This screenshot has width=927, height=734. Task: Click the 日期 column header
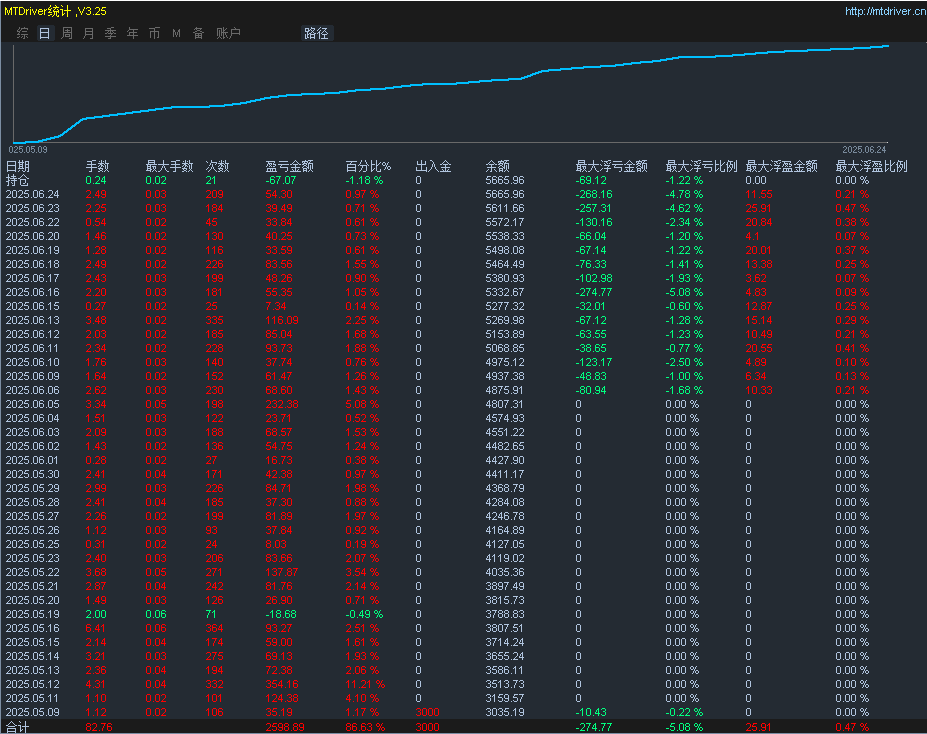(x=18, y=166)
